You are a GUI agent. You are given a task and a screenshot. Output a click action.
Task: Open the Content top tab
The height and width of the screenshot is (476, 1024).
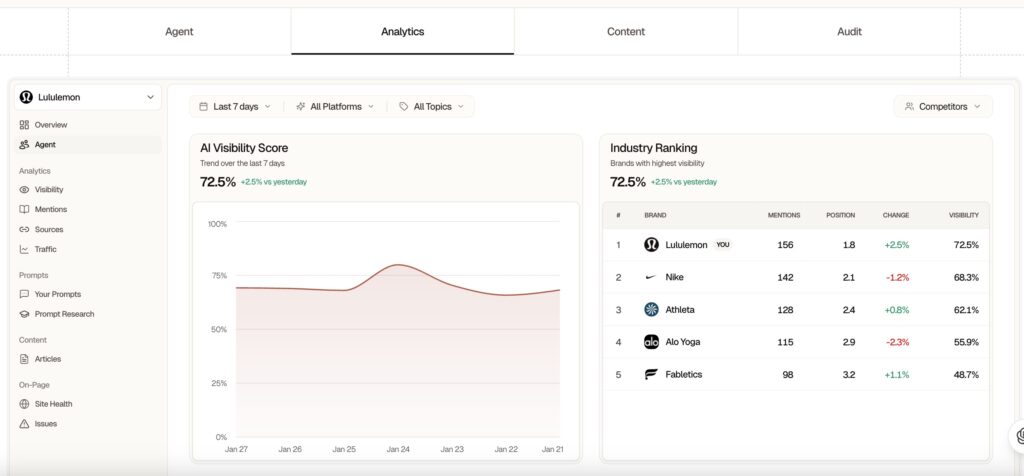pos(626,31)
